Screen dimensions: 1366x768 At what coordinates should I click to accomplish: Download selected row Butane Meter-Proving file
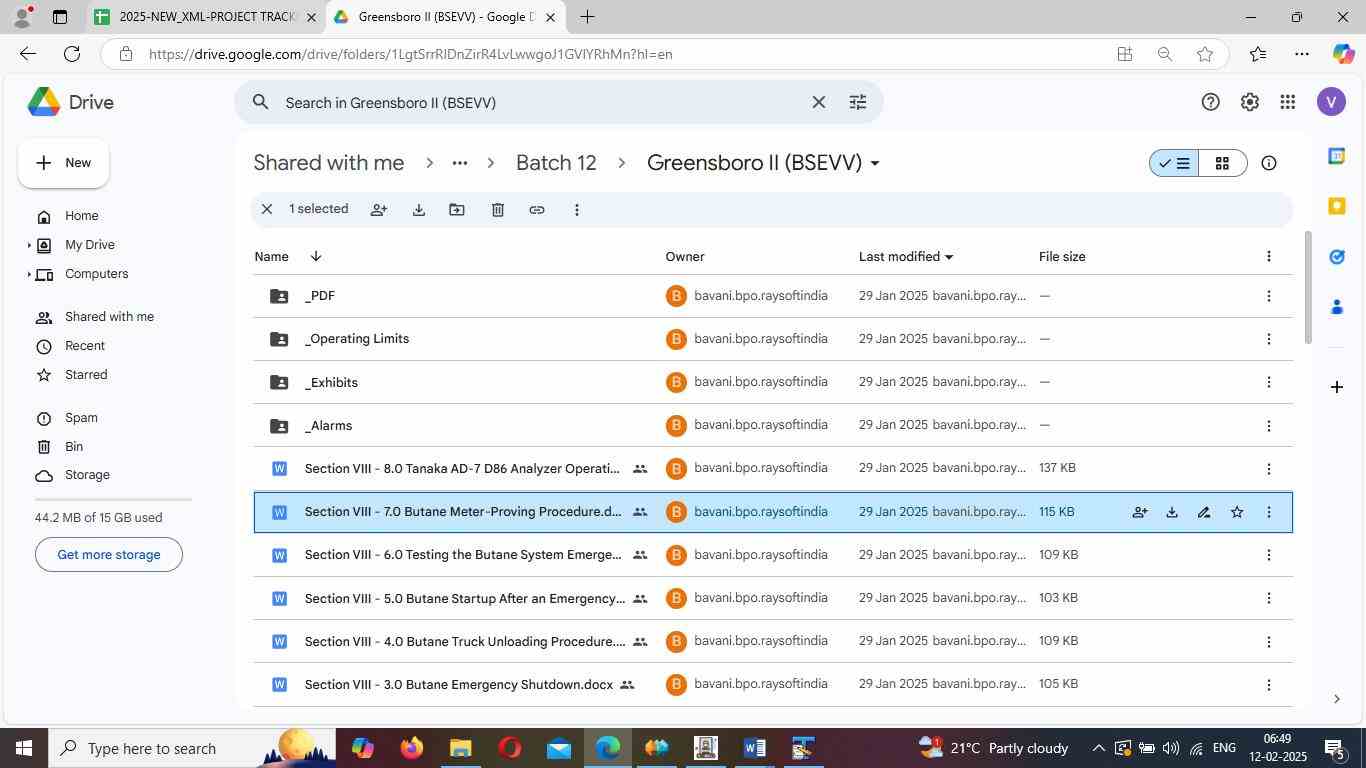[x=1172, y=512]
